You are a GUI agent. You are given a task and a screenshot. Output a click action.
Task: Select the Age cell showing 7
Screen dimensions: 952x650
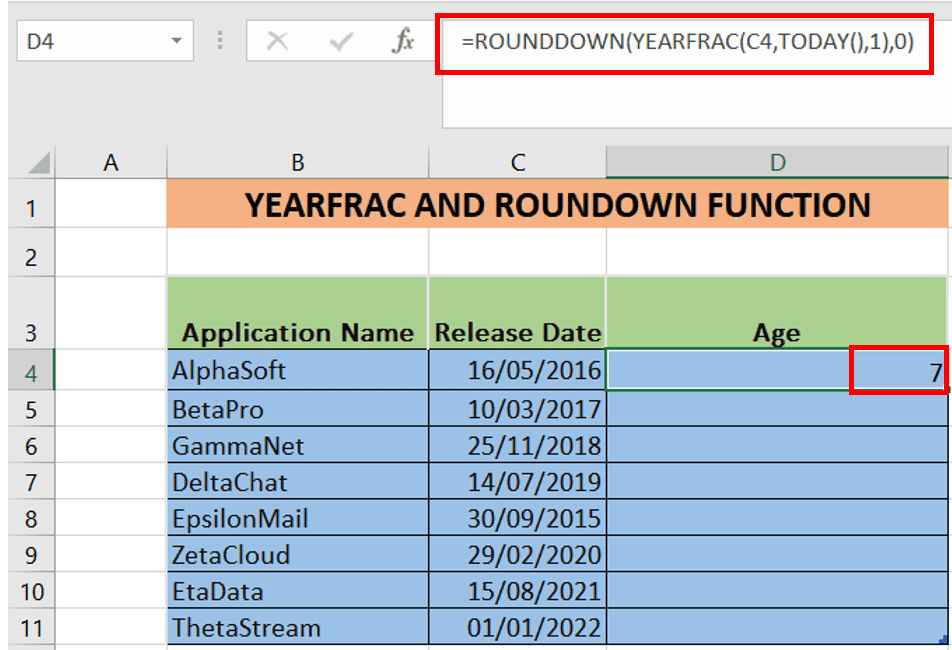(x=777, y=370)
